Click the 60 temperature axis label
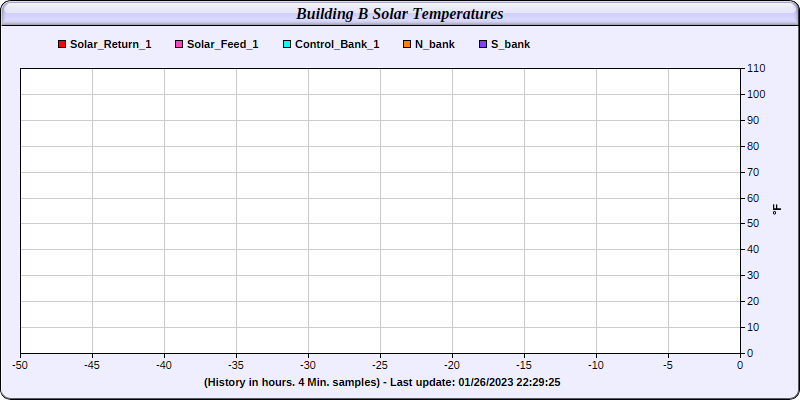The image size is (800, 400). [x=753, y=198]
